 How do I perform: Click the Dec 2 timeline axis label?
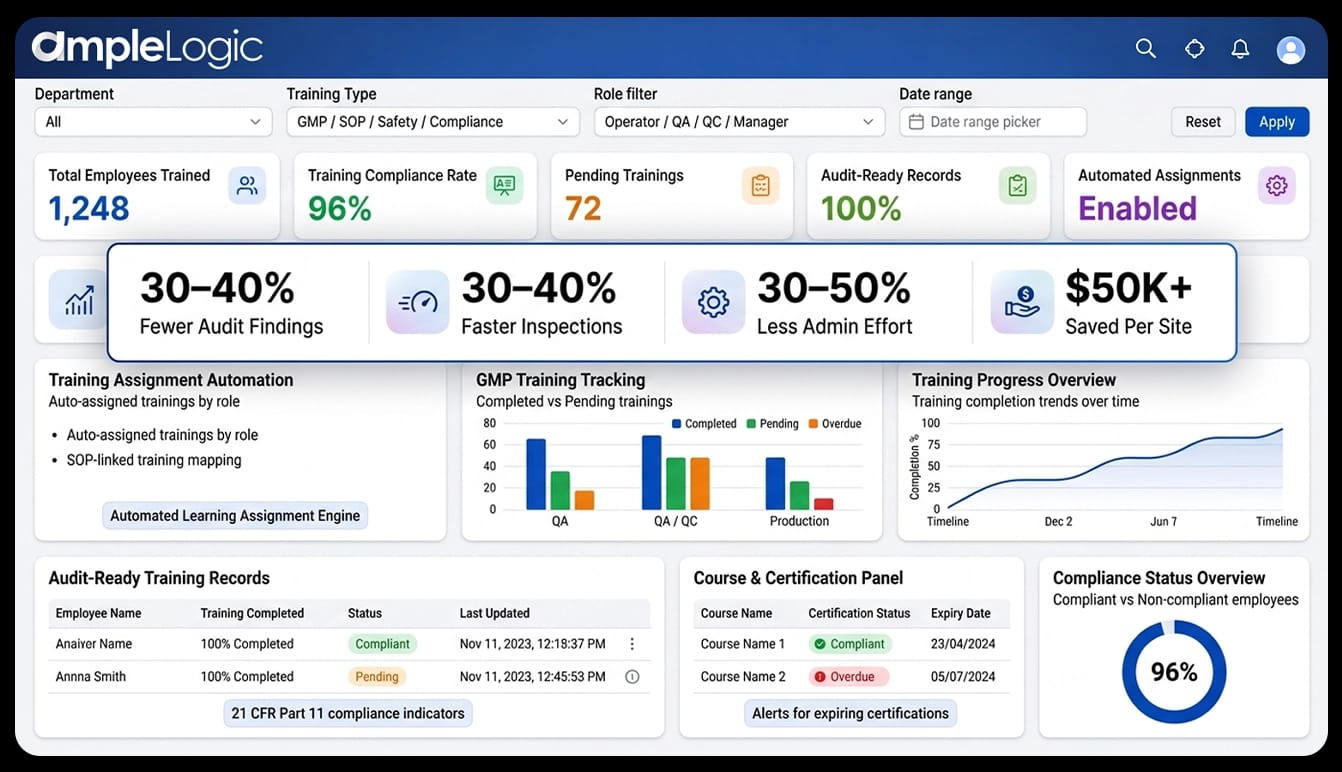point(1058,521)
